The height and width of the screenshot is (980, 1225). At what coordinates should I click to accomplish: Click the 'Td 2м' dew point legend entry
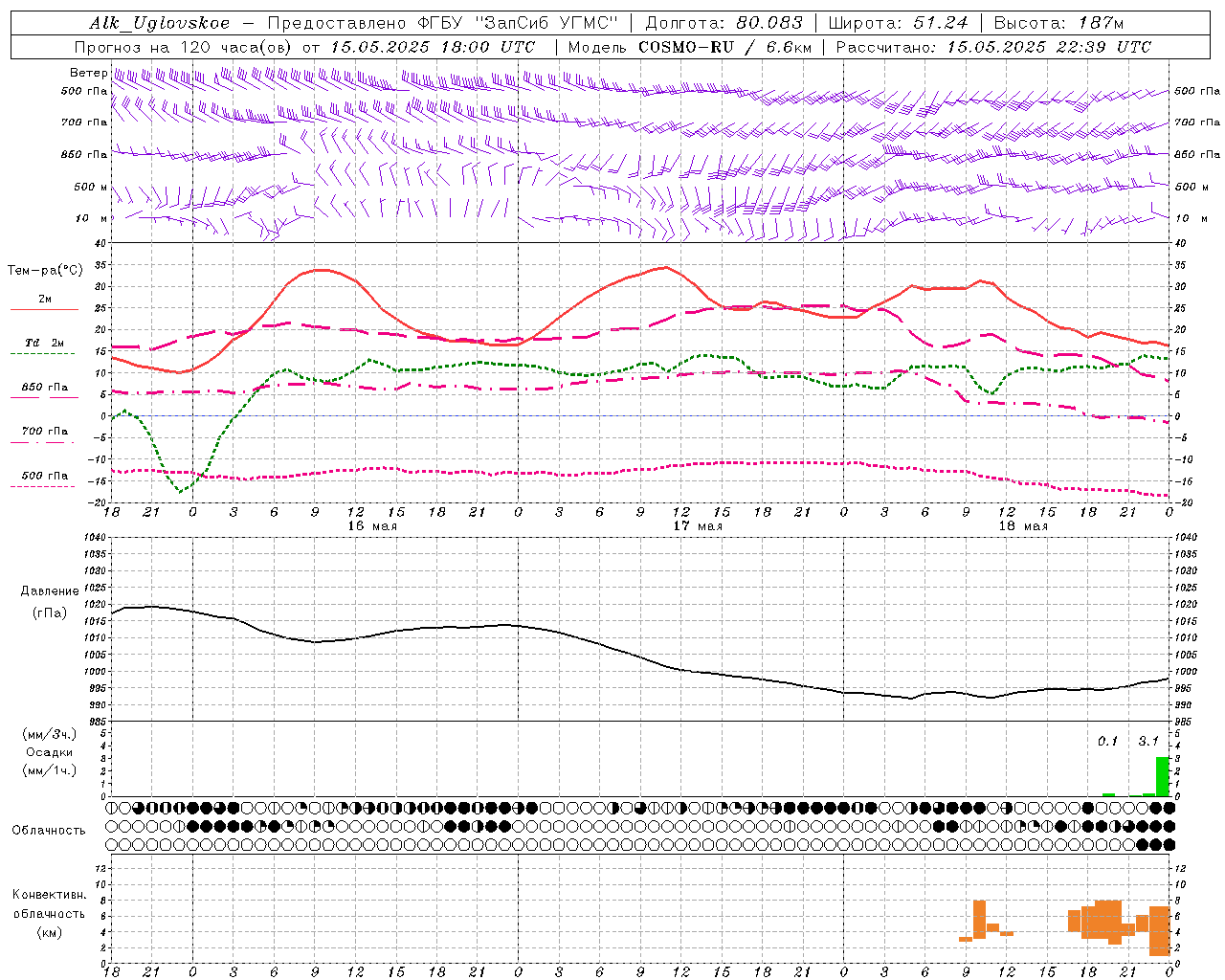coord(44,343)
